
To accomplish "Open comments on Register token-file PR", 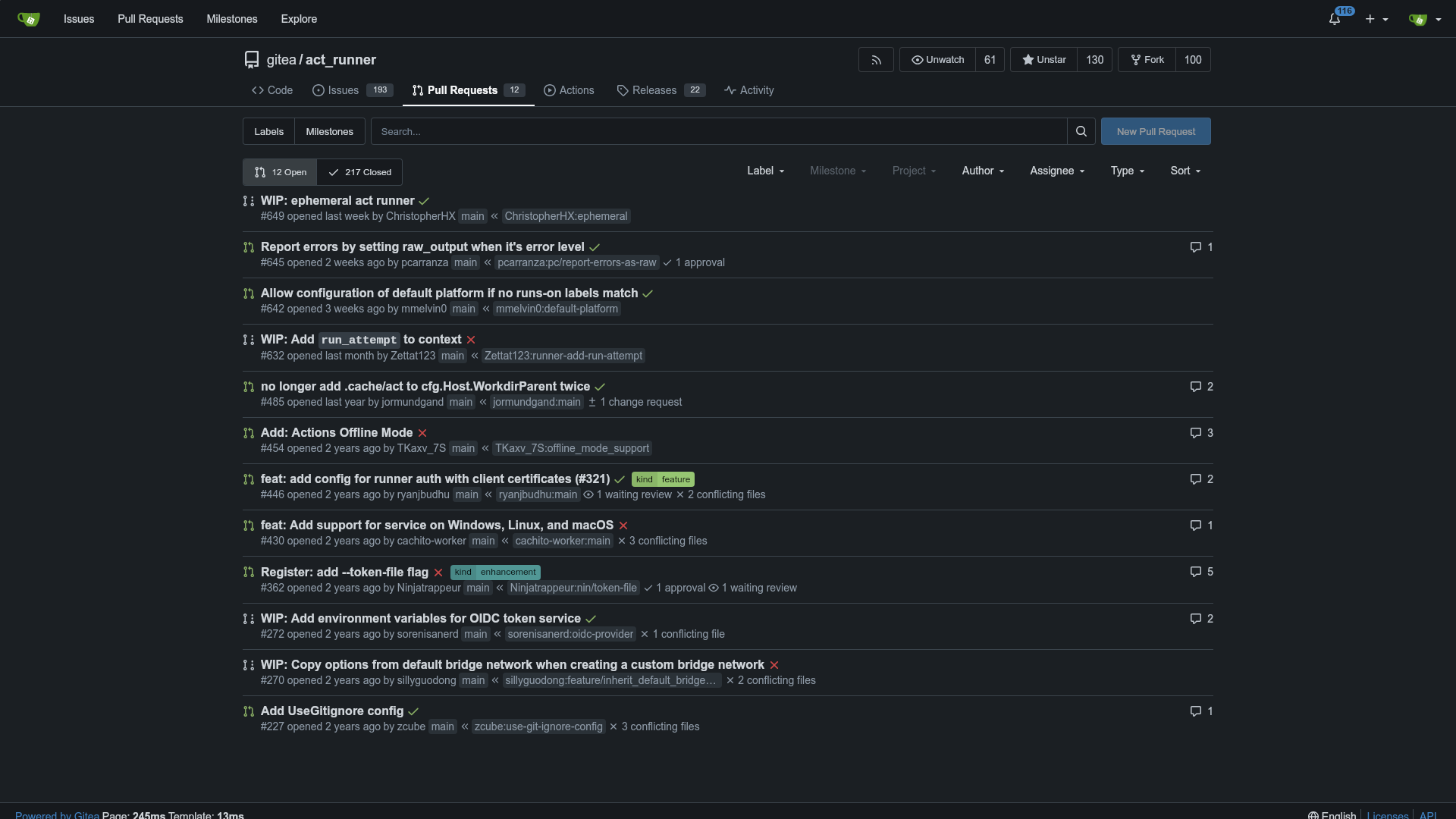I will tap(1201, 572).
